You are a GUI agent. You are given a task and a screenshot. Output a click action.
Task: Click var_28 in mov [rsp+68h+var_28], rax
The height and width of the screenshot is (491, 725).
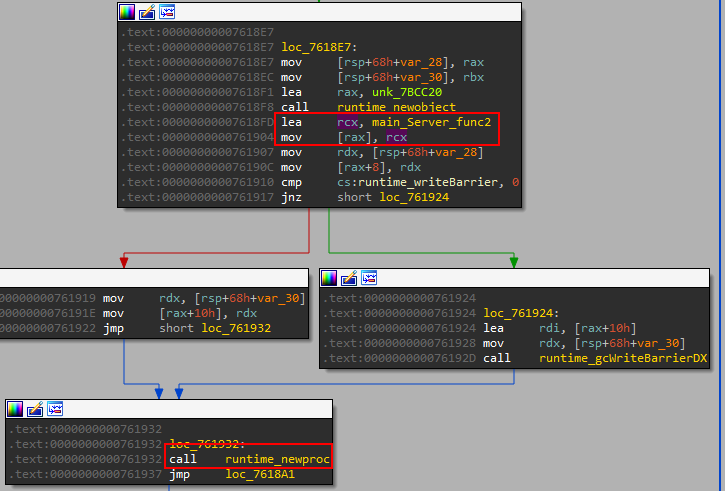click(x=421, y=62)
